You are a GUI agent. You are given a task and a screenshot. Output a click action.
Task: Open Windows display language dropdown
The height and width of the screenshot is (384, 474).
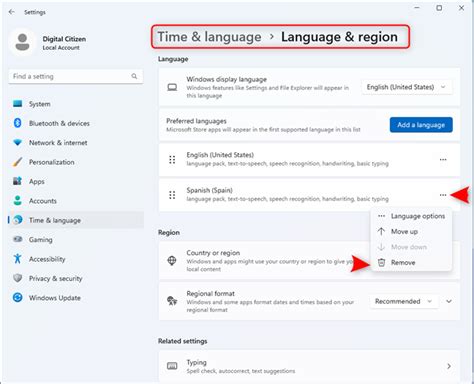[407, 87]
